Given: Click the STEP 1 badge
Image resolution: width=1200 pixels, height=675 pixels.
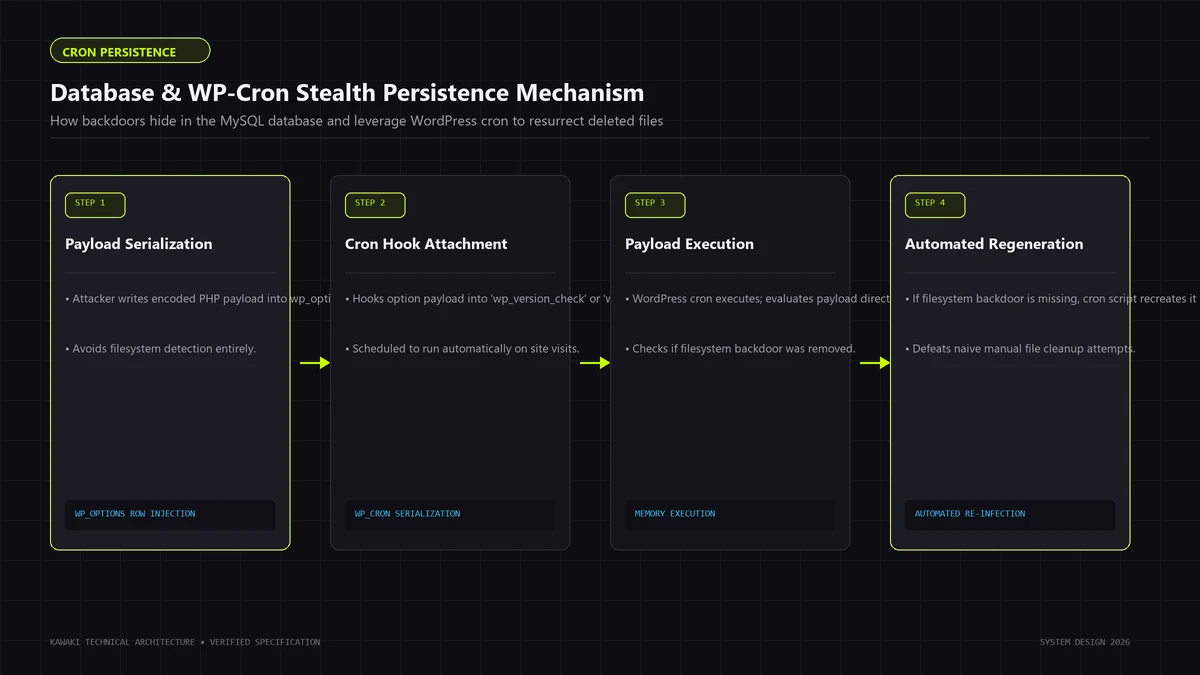Looking at the screenshot, I should pos(95,205).
